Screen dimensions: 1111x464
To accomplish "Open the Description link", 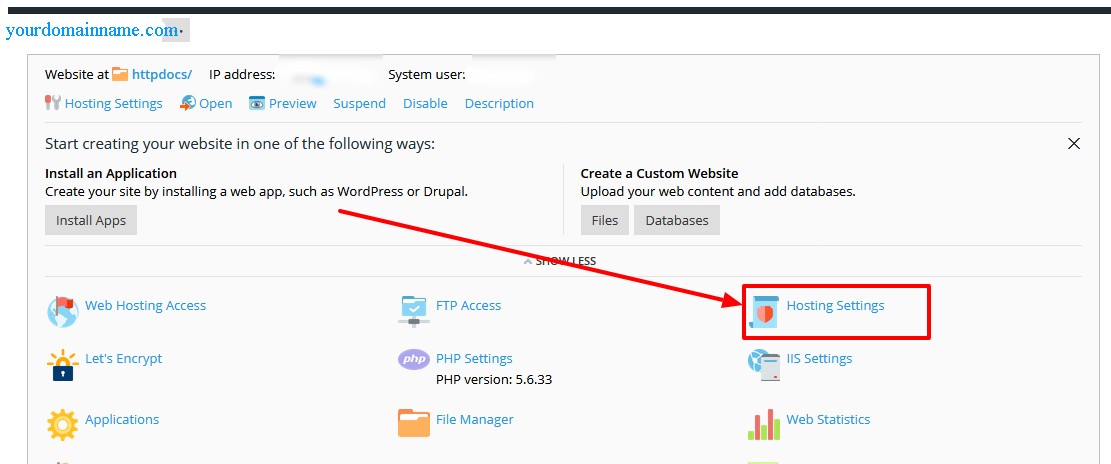I will click(x=499, y=103).
